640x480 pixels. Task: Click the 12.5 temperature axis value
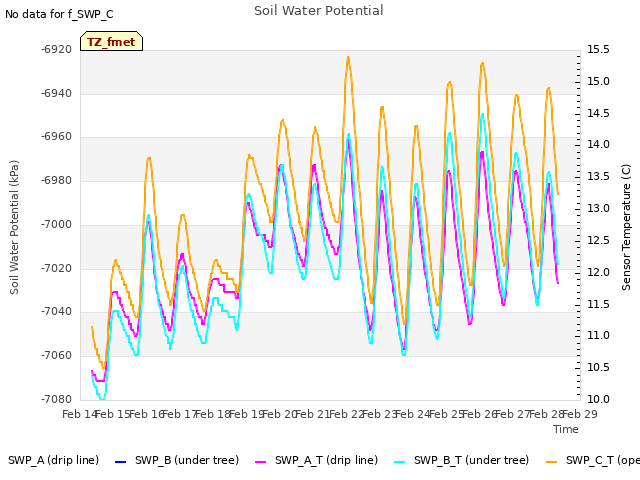pyautogui.click(x=598, y=240)
